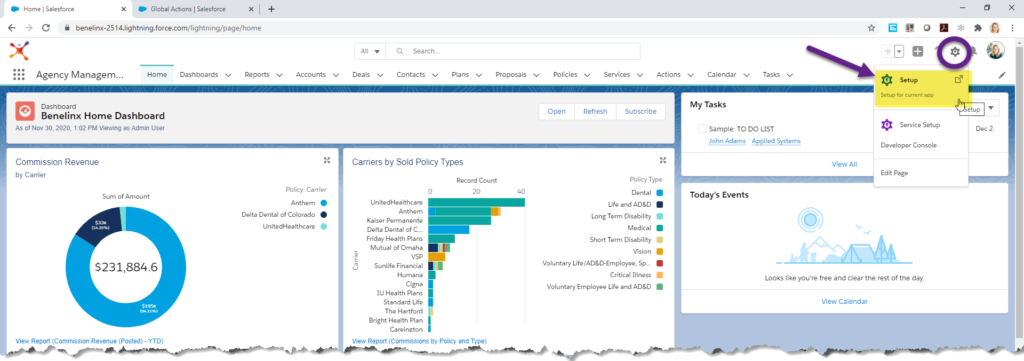
Task: Click the red Dashboard icon beside Benelinx Home Dashboard
Action: 25,111
